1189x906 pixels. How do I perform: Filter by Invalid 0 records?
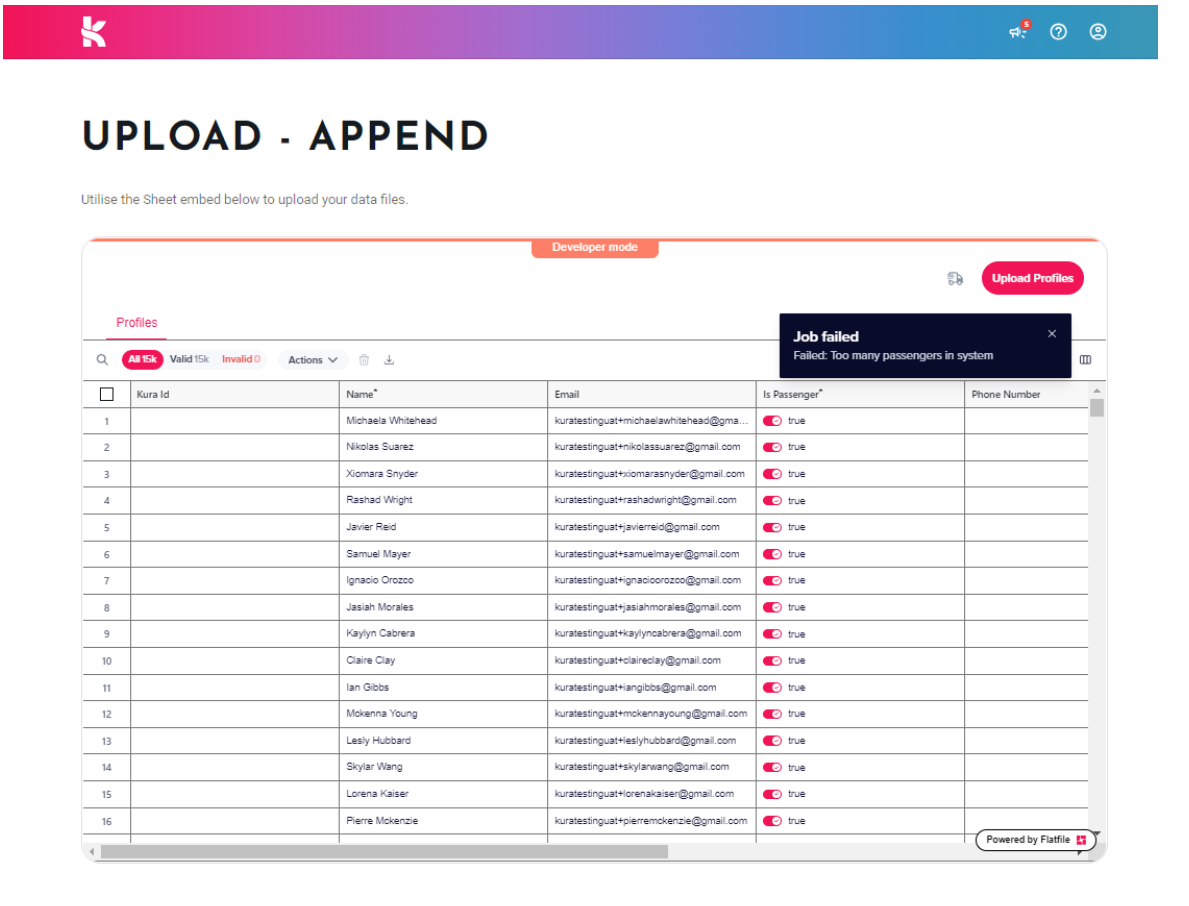pyautogui.click(x=241, y=359)
